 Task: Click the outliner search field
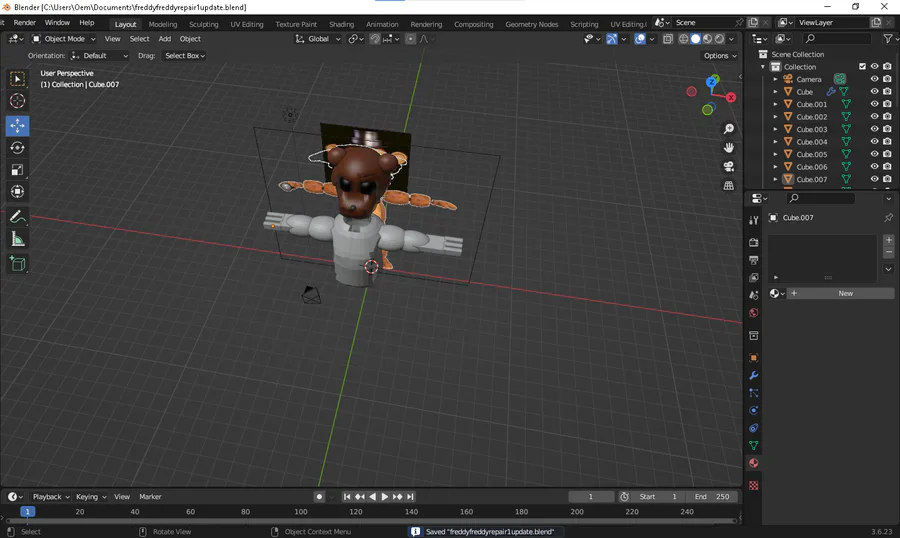click(x=836, y=38)
